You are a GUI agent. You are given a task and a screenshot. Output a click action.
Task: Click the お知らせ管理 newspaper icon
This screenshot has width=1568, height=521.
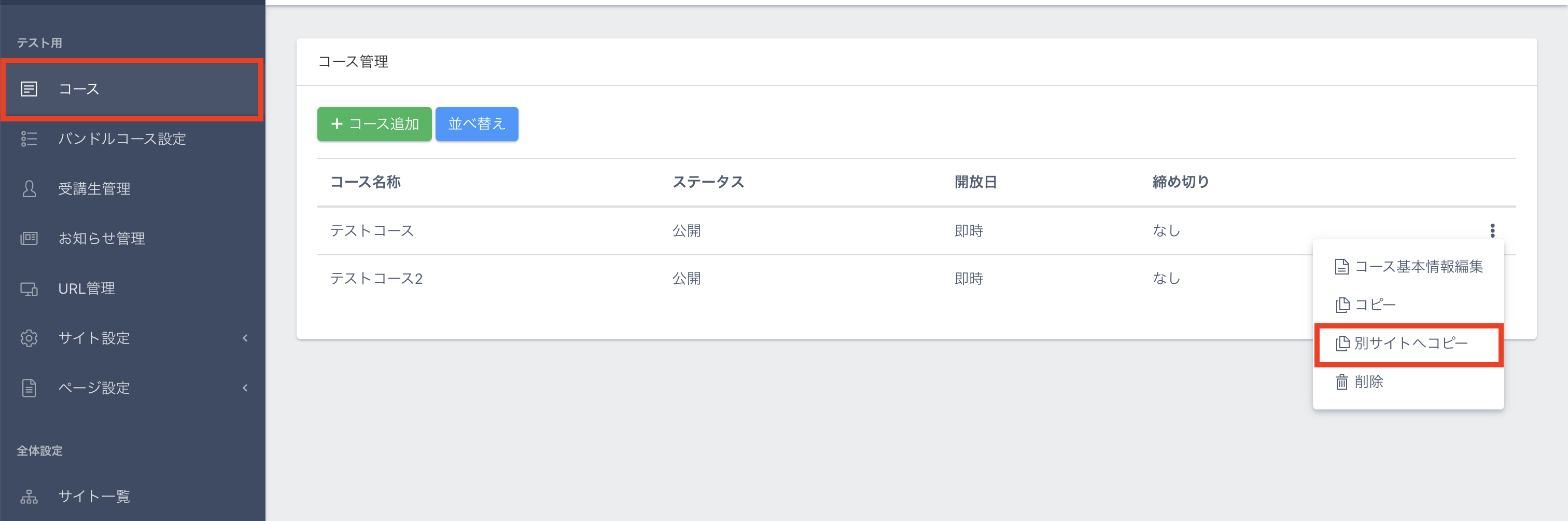coord(29,238)
